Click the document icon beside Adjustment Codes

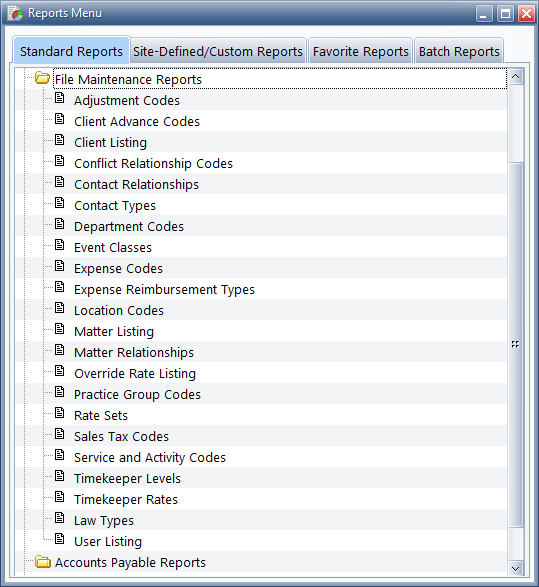(60, 98)
